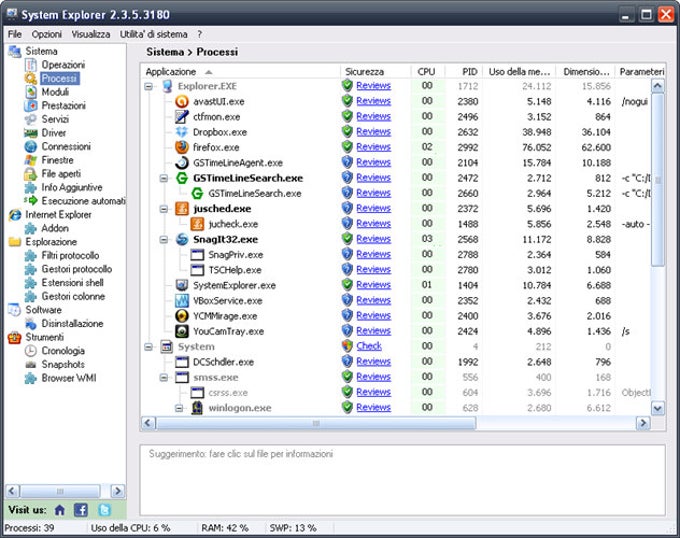Collapse the jusched.exe tree node
This screenshot has width=680, height=538.
tap(163, 209)
